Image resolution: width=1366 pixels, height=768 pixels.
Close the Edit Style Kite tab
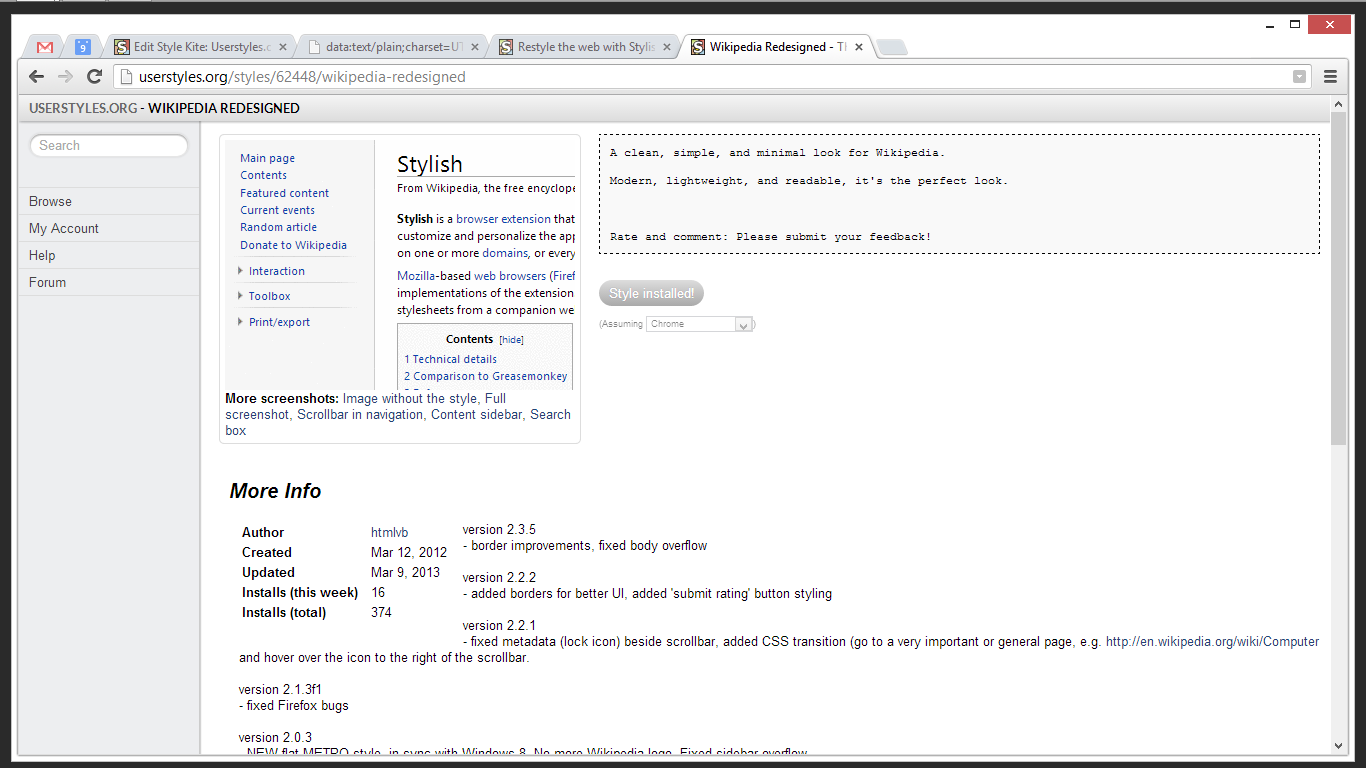coord(283,47)
